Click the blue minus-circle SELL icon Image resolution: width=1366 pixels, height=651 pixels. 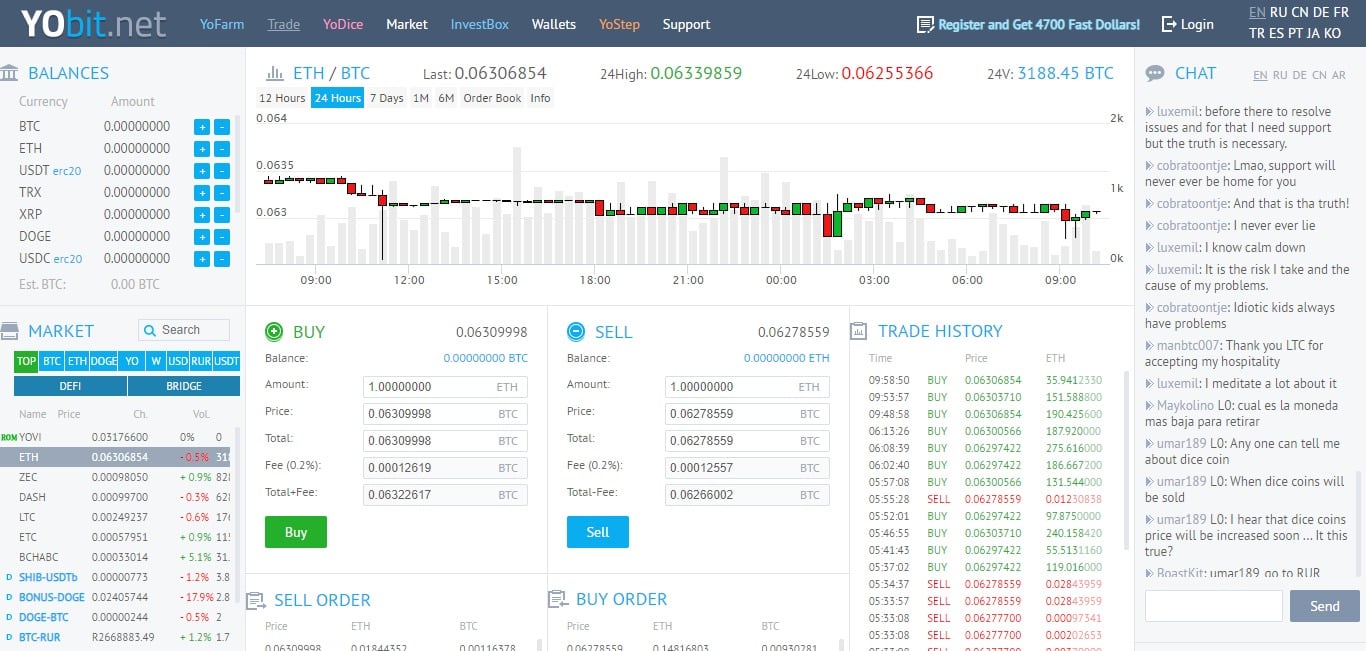(575, 331)
